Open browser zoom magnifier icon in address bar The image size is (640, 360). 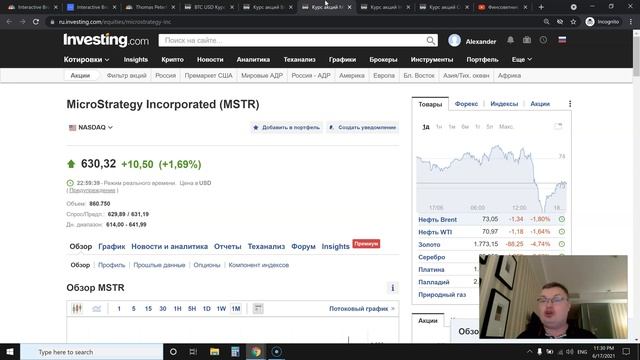click(547, 22)
